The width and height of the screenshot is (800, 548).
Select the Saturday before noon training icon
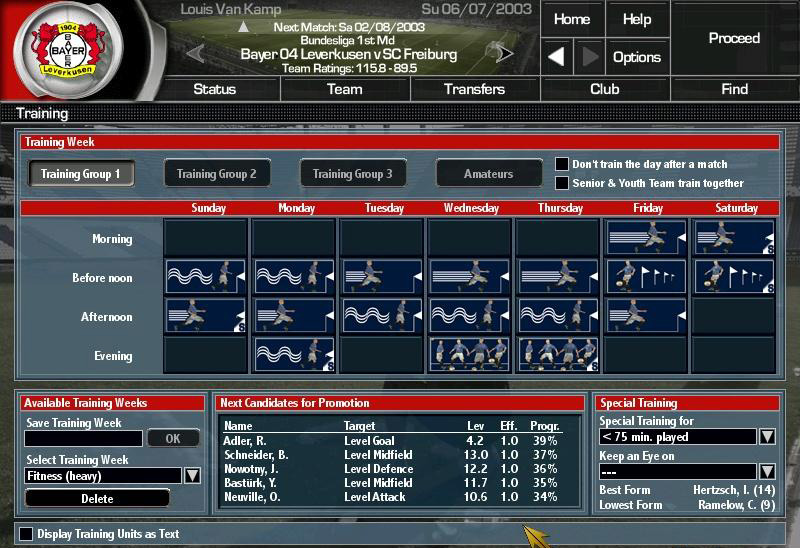(734, 277)
